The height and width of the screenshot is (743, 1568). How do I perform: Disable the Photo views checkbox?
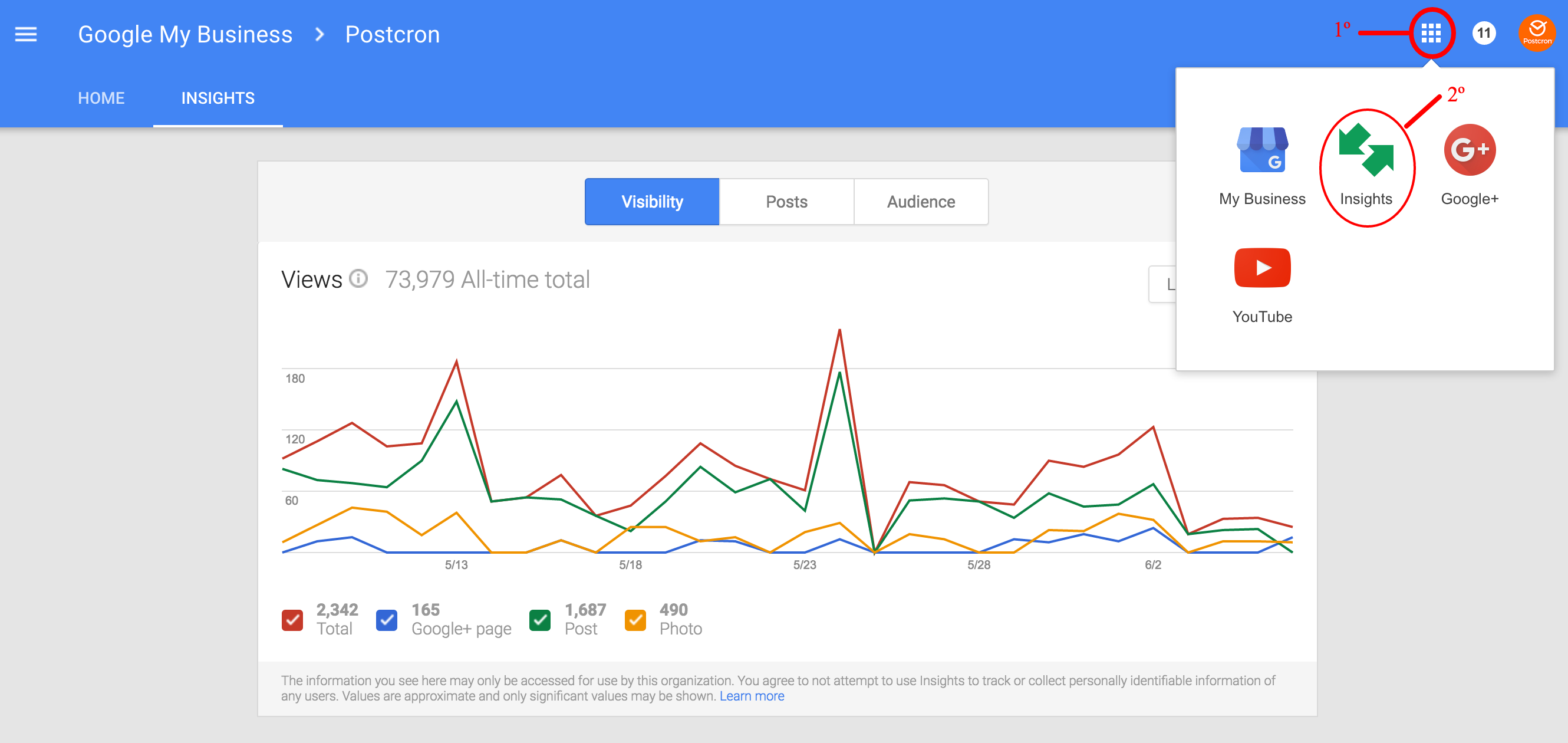pos(635,620)
